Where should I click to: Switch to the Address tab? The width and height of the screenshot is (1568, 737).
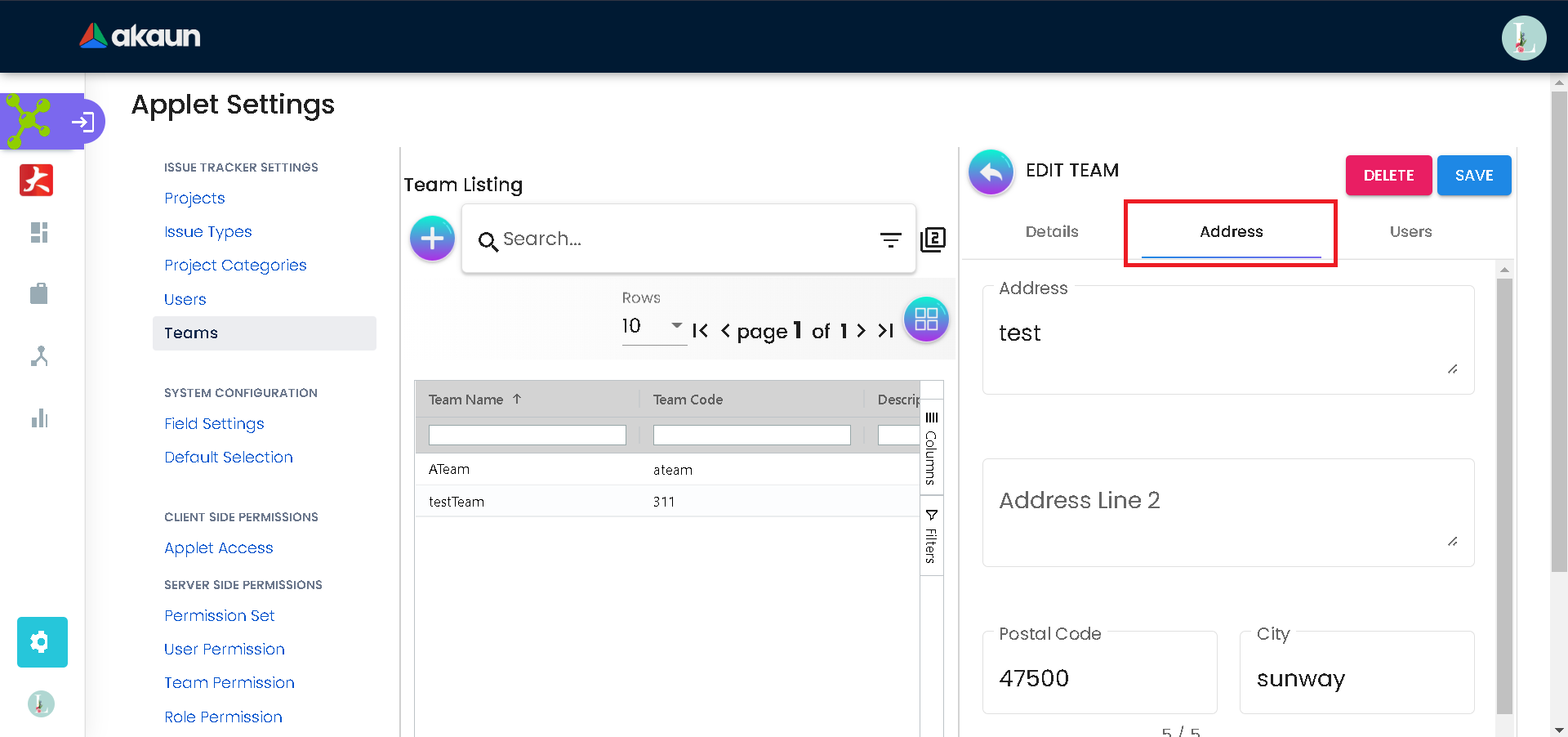tap(1231, 232)
